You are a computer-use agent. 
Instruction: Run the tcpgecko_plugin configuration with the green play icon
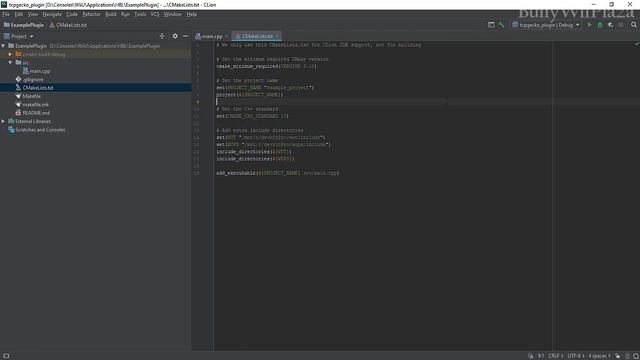click(x=589, y=25)
